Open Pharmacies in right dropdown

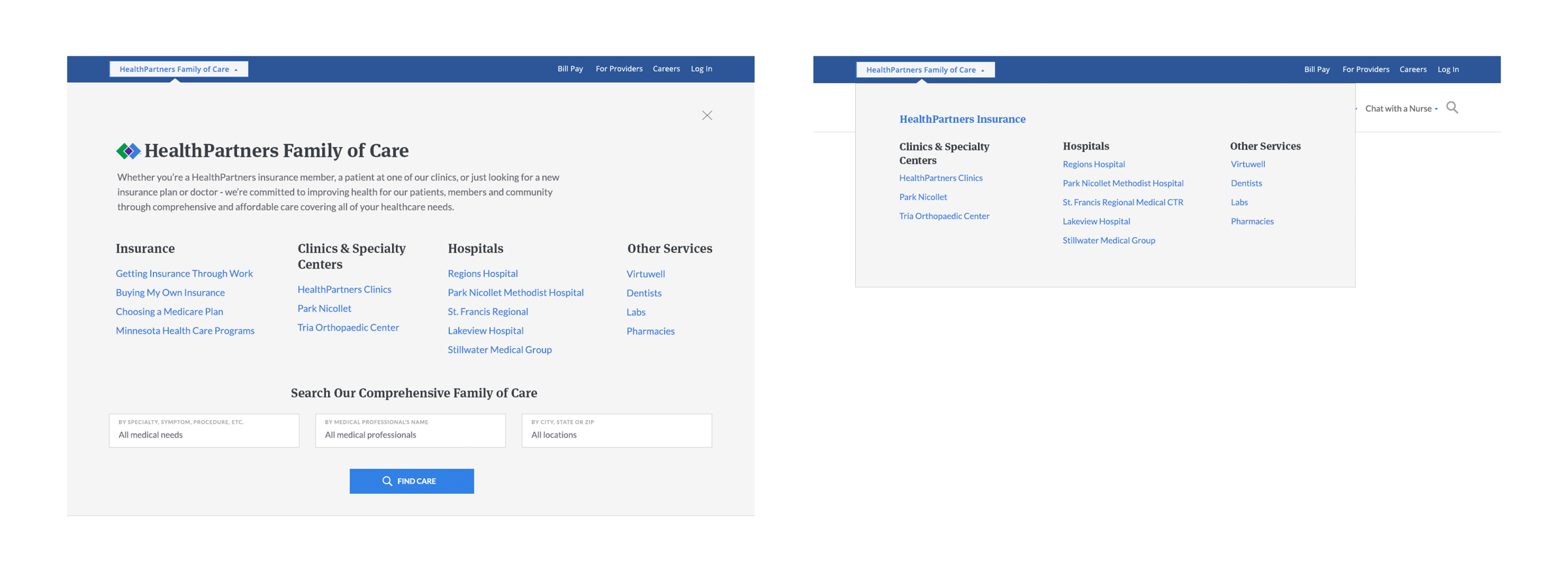click(1252, 221)
